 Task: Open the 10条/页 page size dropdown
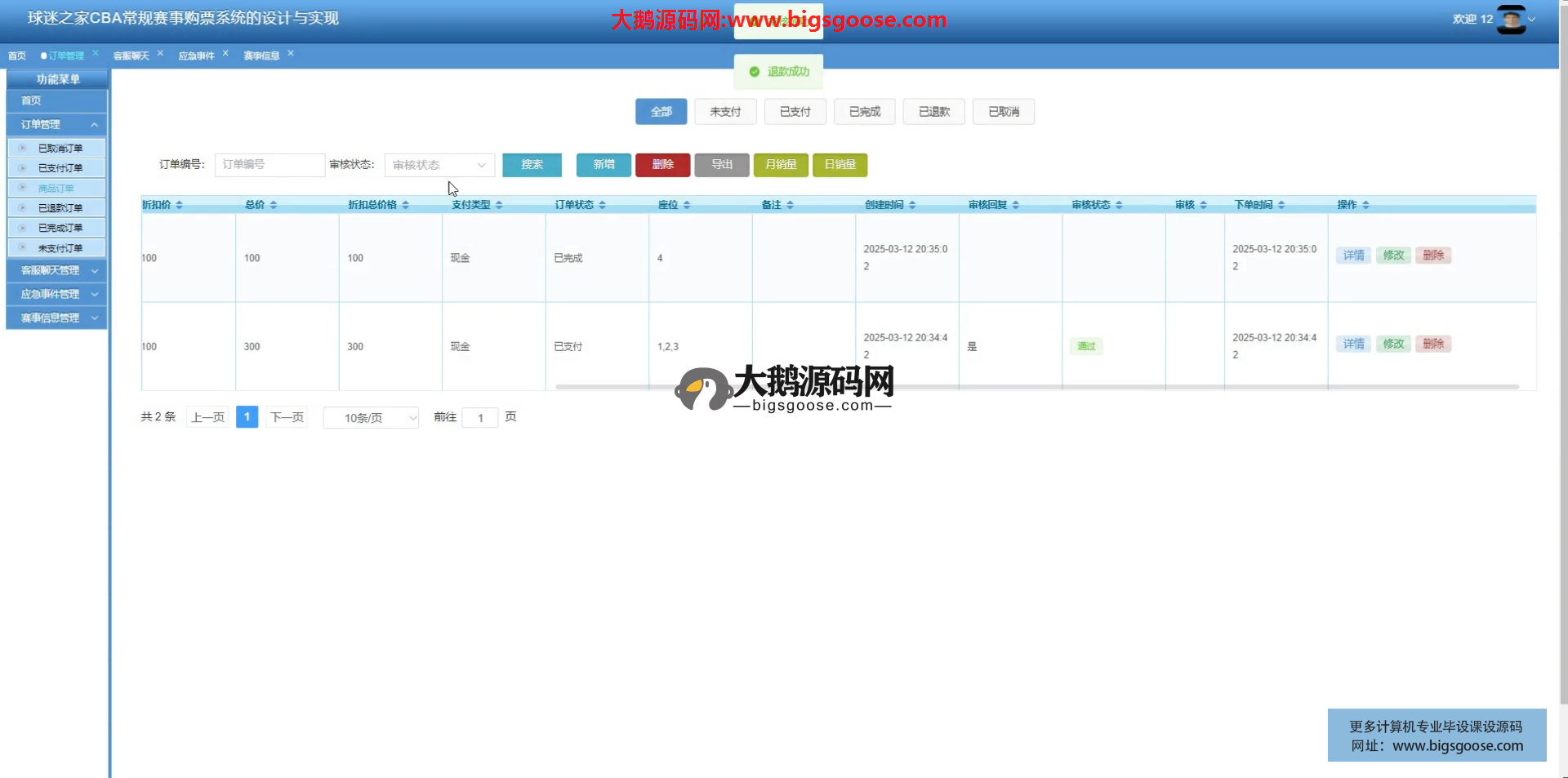371,418
